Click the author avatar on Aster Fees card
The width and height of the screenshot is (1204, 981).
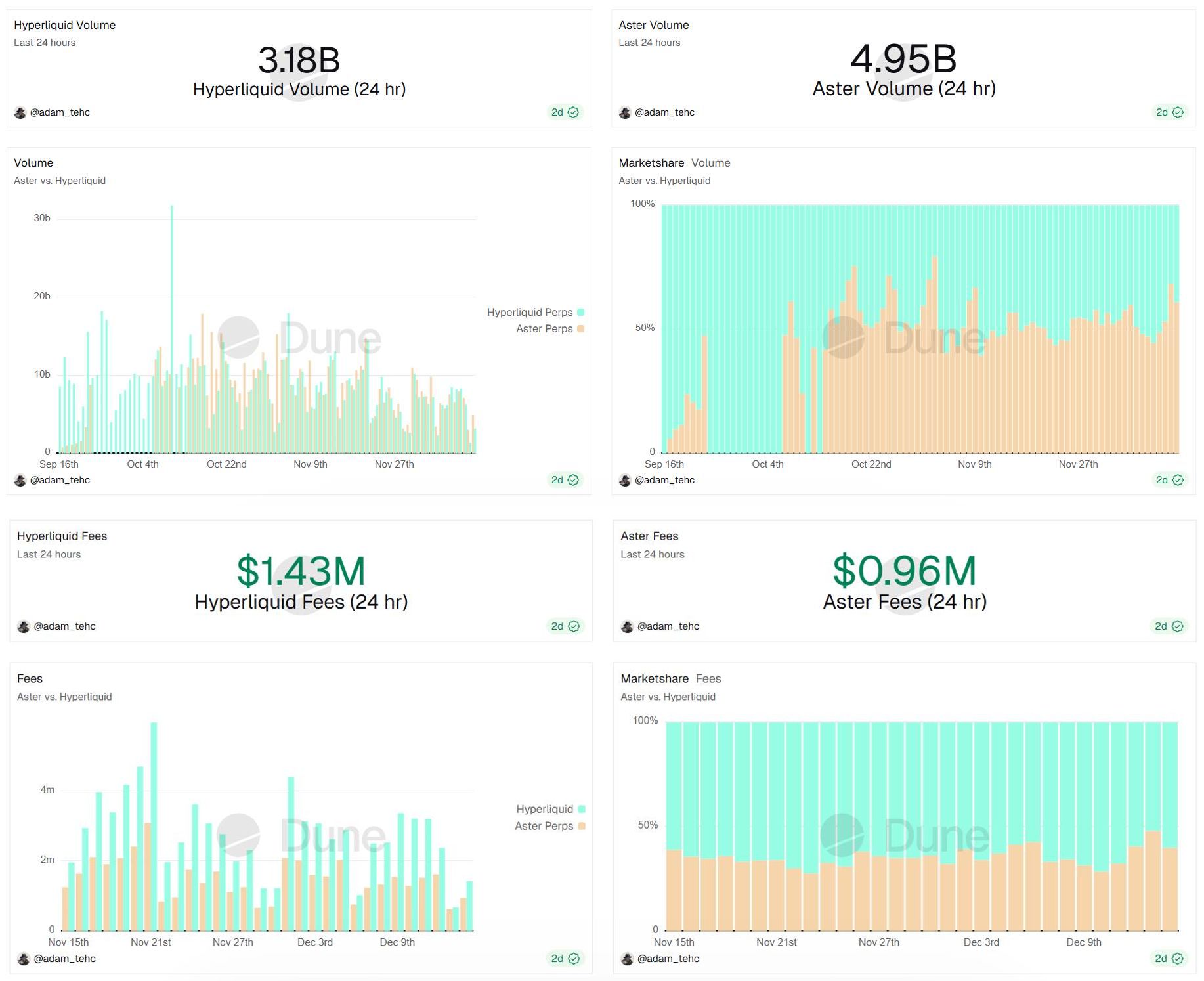[627, 626]
